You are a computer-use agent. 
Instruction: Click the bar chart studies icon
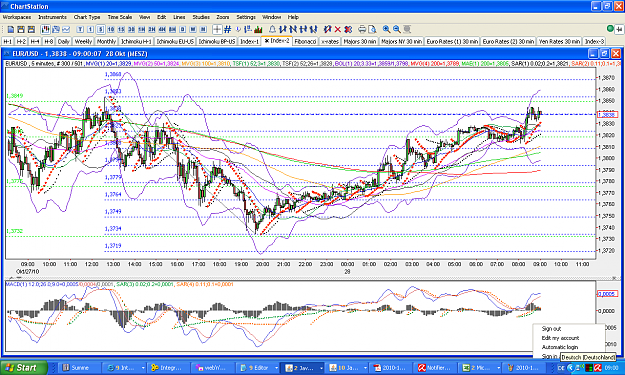click(258, 29)
